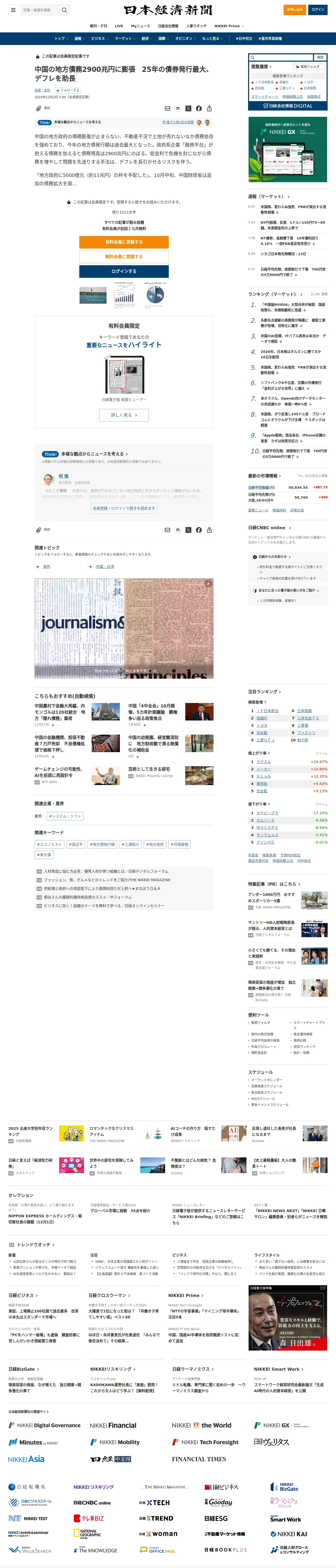The width and height of the screenshot is (336, 1568).
Task: Open the 日経会社情報 tab
Action: pos(168,26)
